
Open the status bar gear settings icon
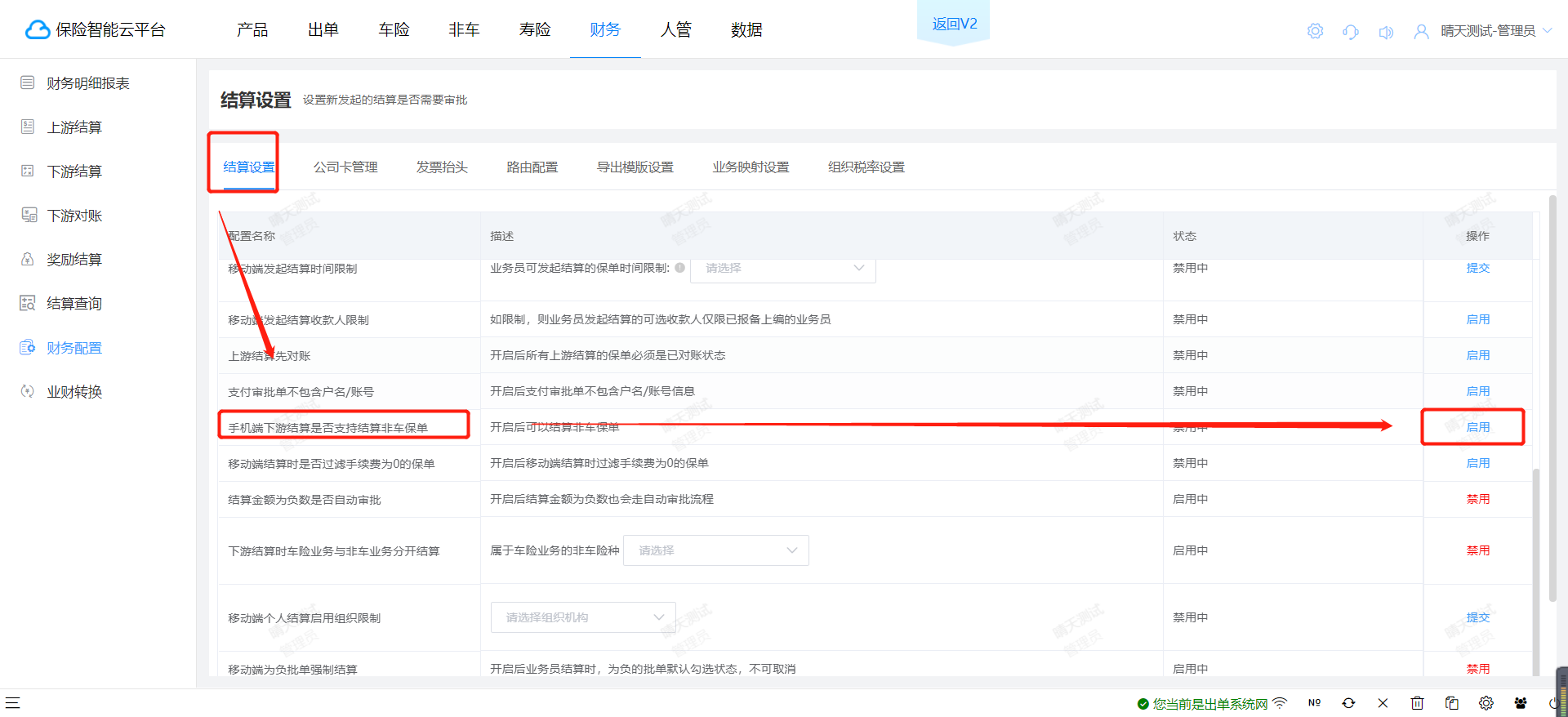coord(1486,703)
